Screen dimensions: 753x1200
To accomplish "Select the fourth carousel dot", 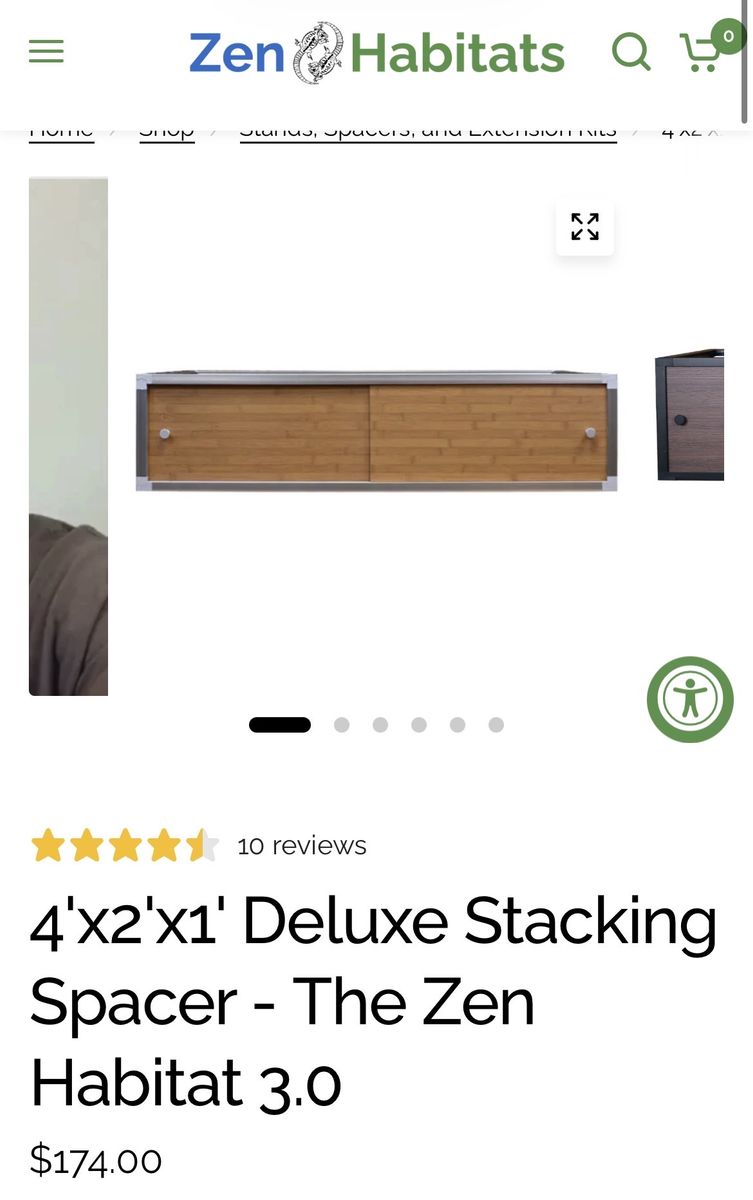I will [419, 725].
